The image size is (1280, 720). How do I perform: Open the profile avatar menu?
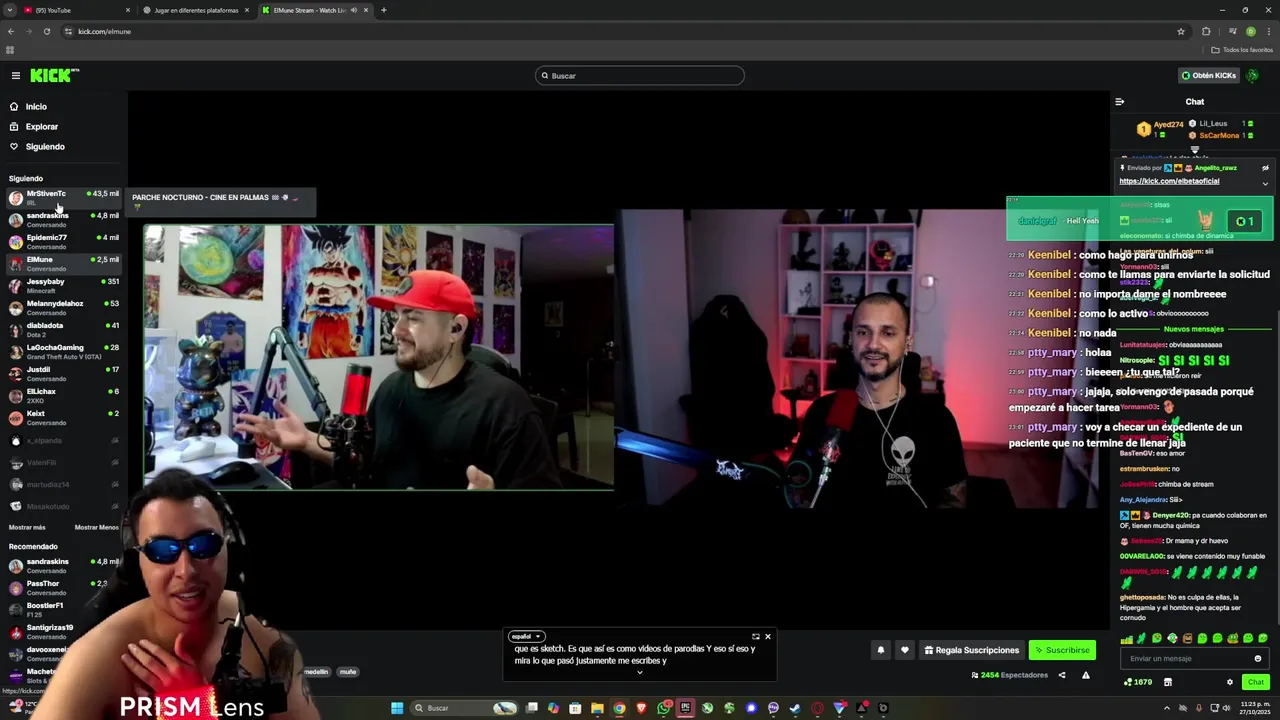click(1253, 76)
